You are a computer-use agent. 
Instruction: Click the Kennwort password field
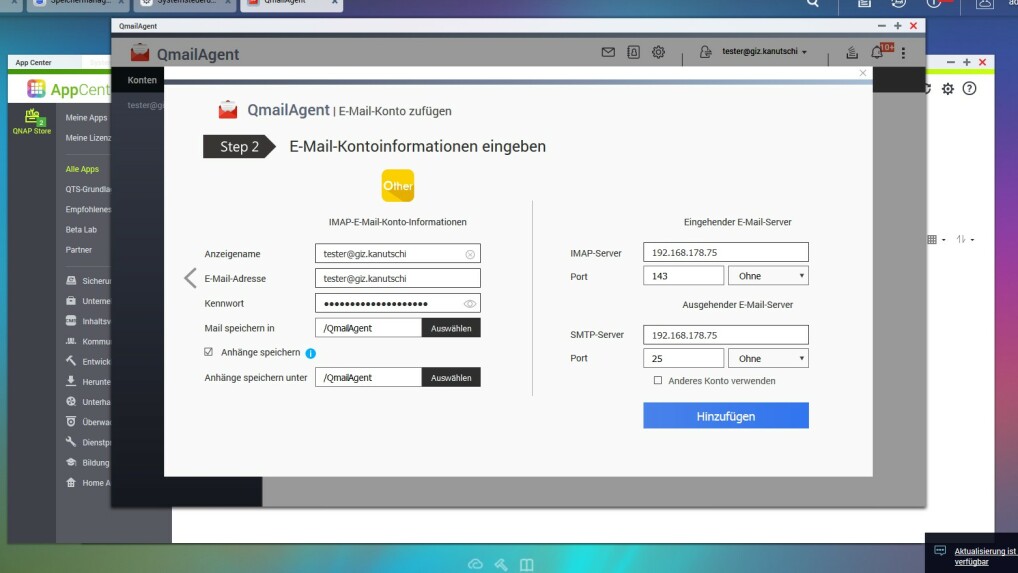(397, 303)
